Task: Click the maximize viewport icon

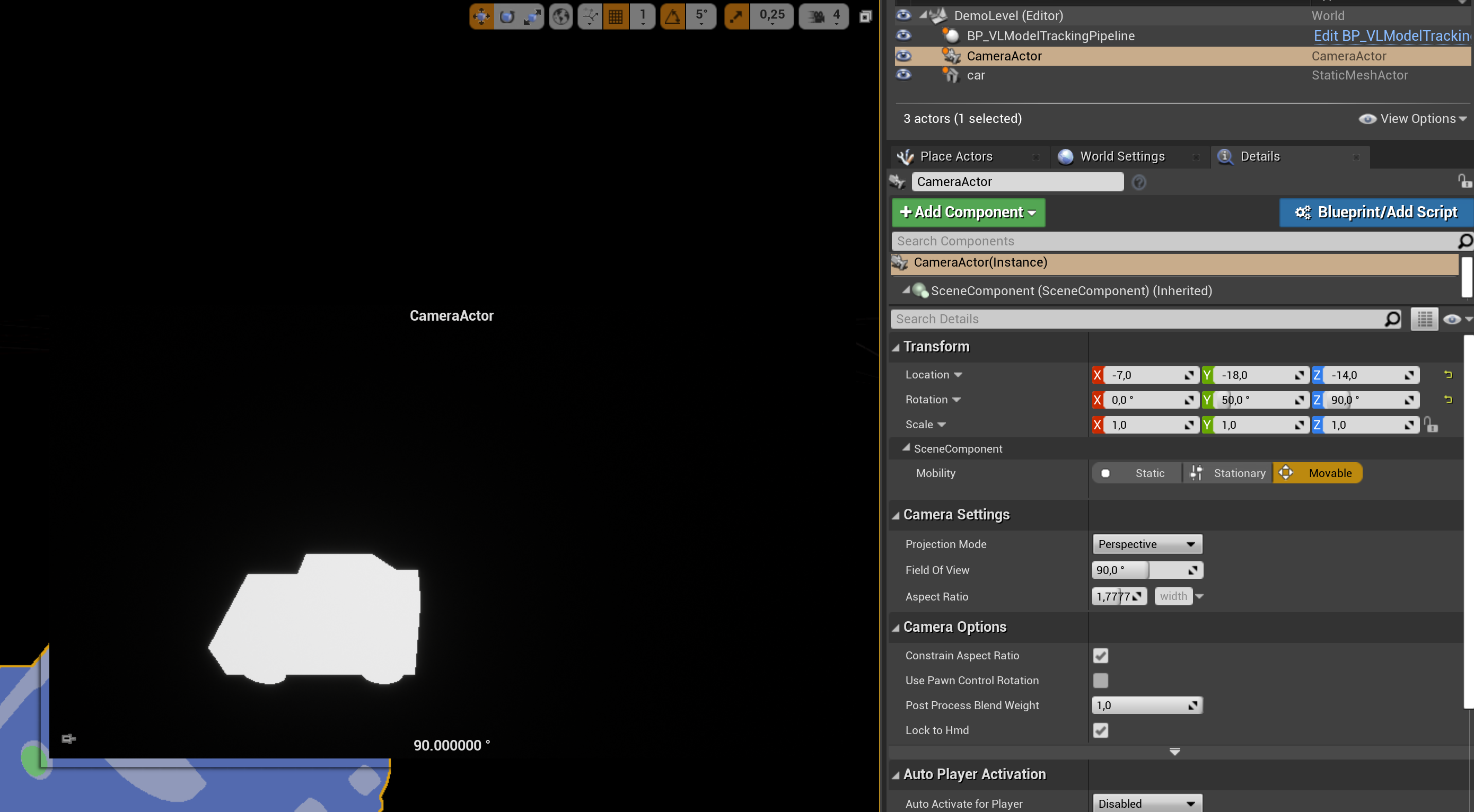Action: pyautogui.click(x=865, y=16)
